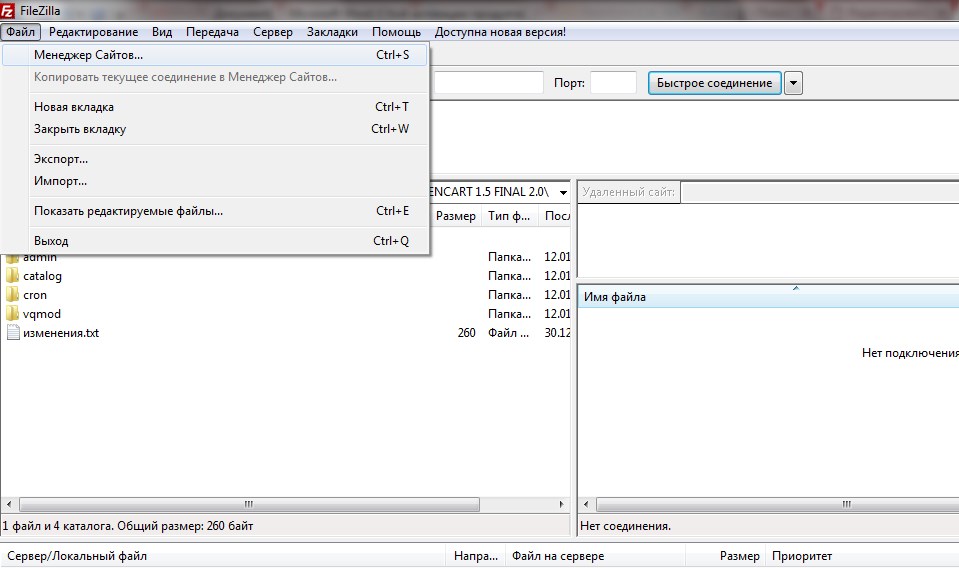Select Показать редактируемые файлы... entry
The width and height of the screenshot is (959, 568).
coord(215,211)
